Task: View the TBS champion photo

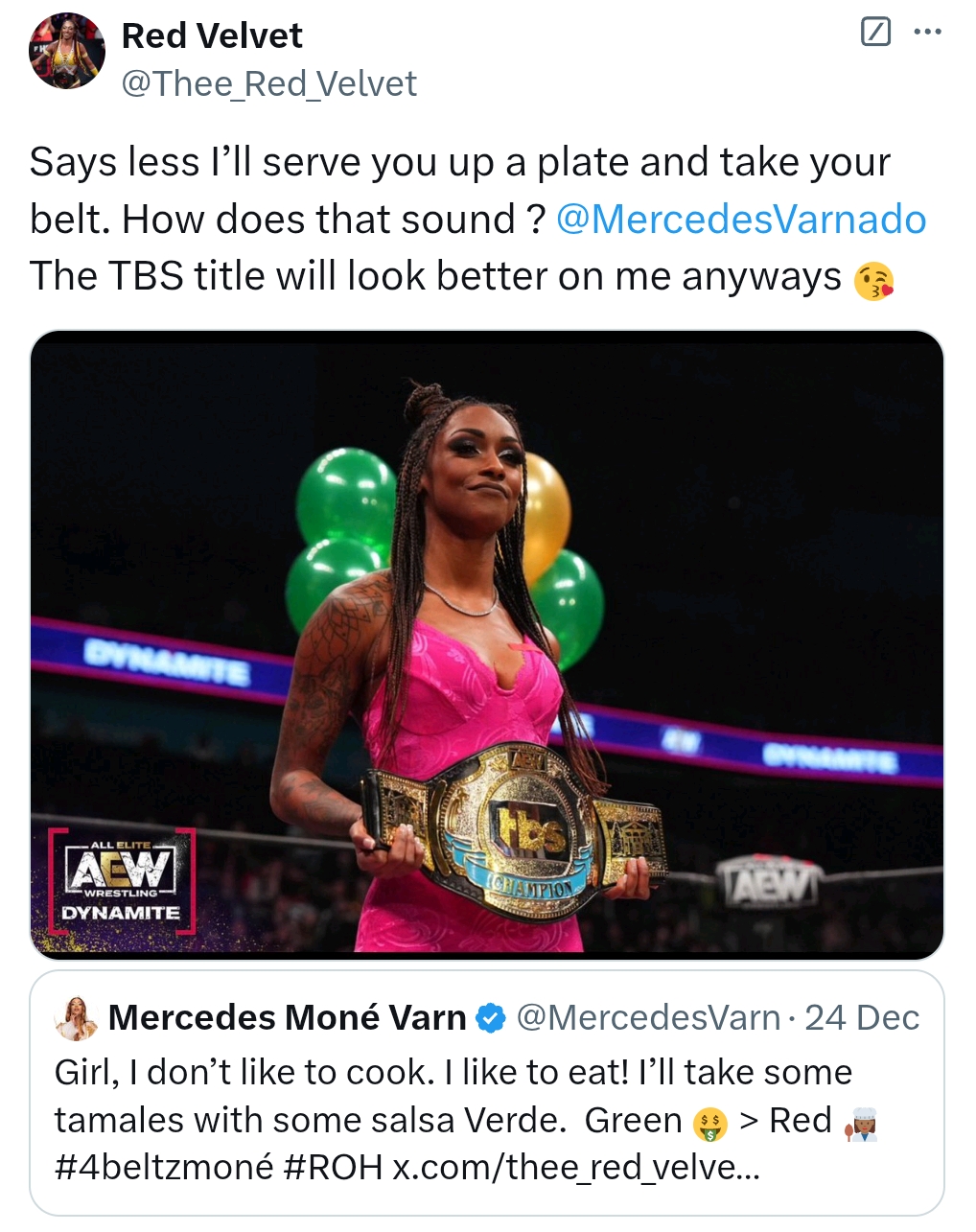Action: [x=487, y=644]
